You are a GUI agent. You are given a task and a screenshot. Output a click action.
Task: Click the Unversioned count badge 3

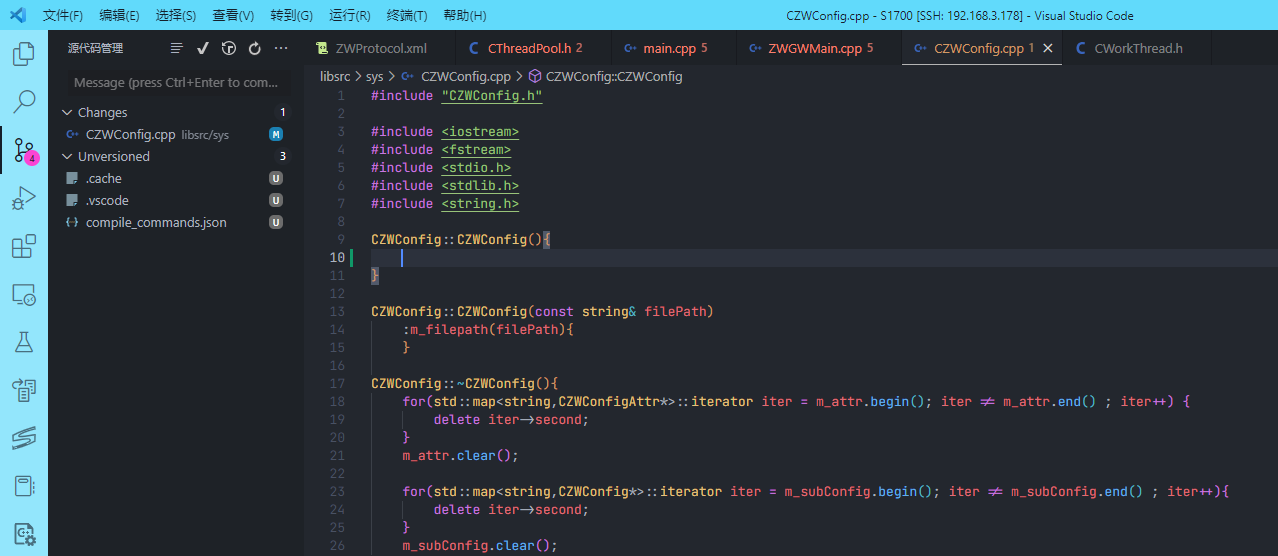[283, 156]
